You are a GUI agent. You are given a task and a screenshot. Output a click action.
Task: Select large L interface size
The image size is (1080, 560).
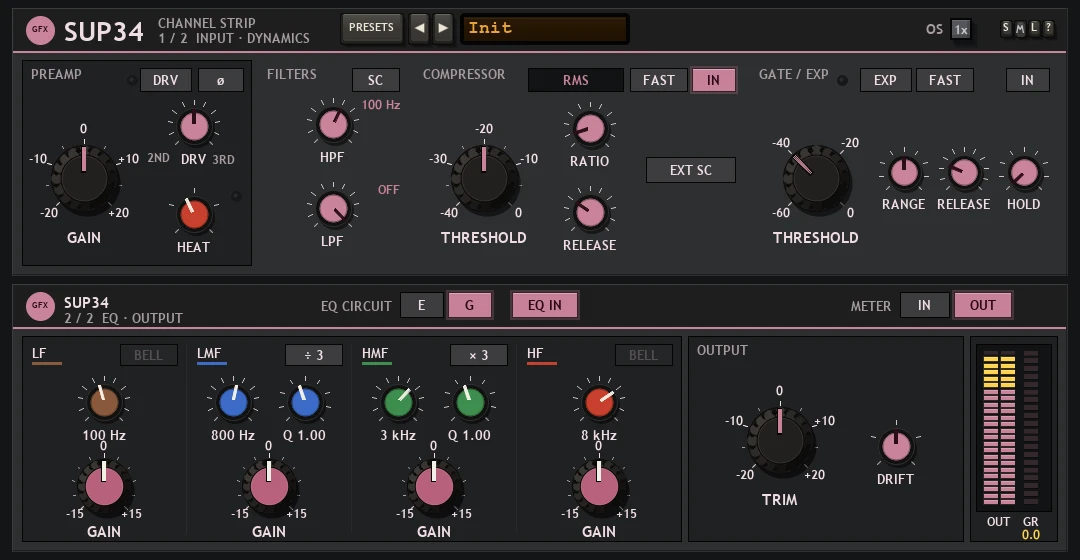[1034, 28]
